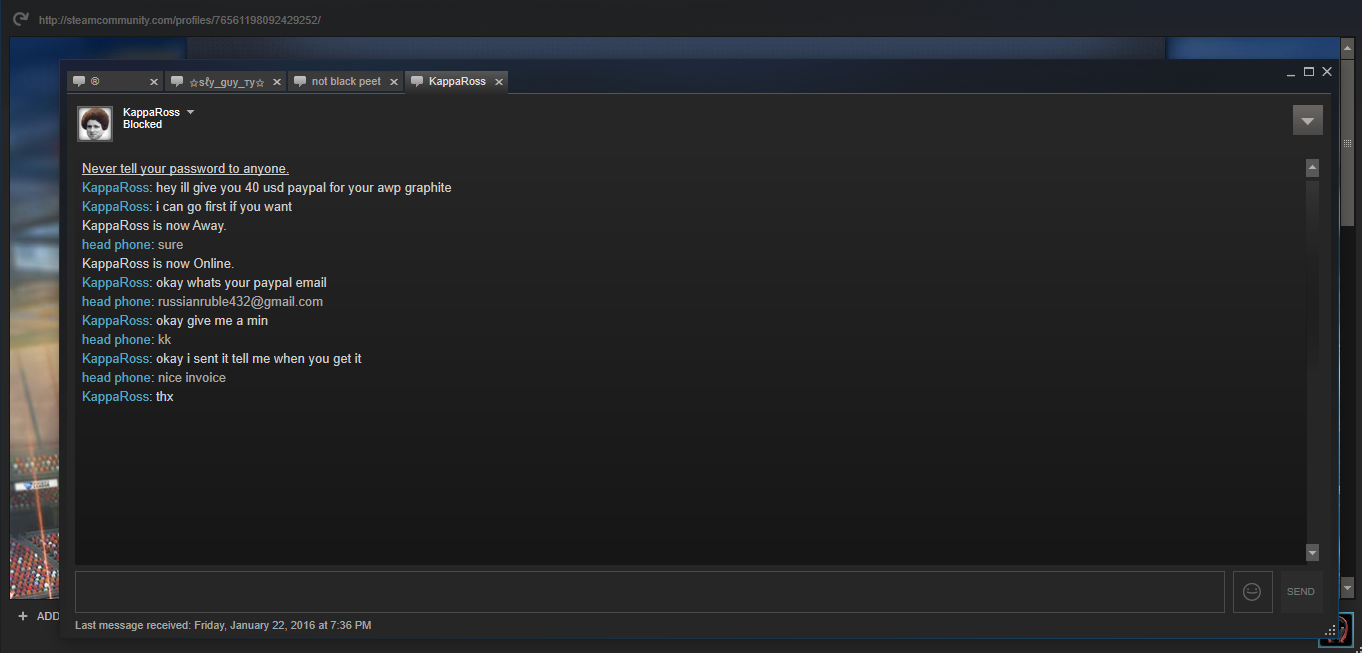This screenshot has width=1362, height=653.
Task: Switch to the not black peet tab
Action: pos(345,82)
